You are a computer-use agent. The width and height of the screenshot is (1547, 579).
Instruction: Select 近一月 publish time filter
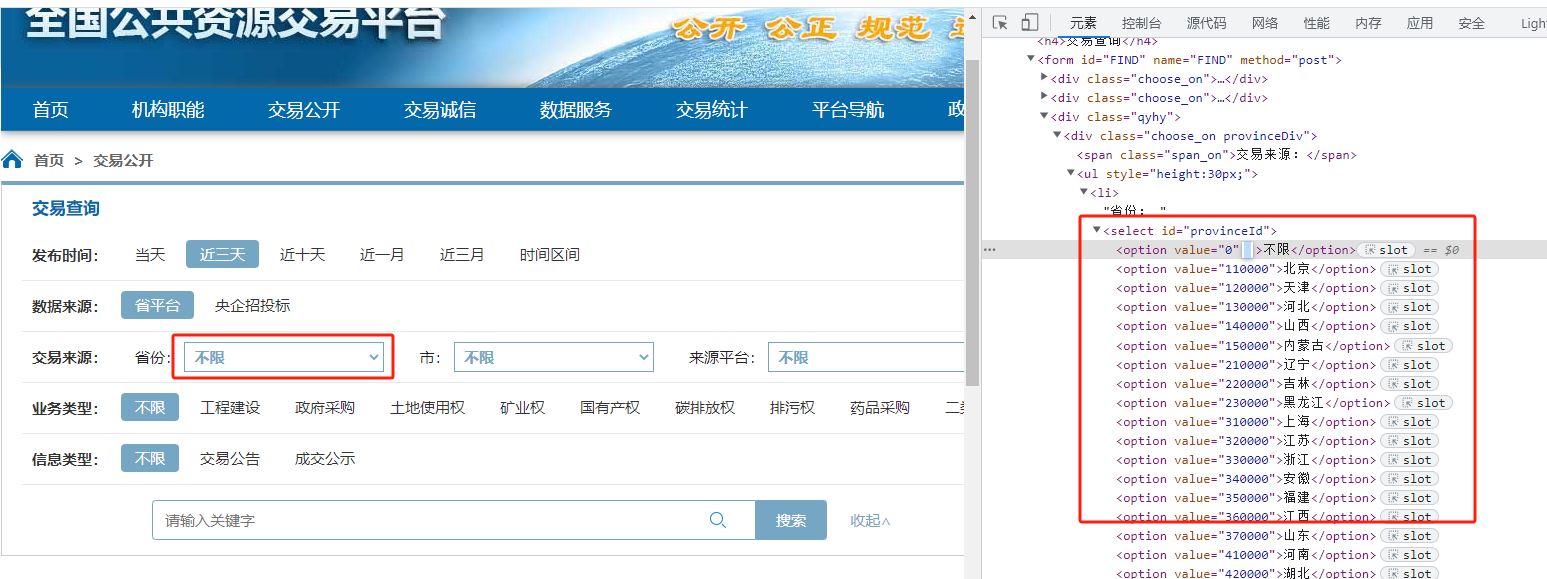(x=382, y=254)
